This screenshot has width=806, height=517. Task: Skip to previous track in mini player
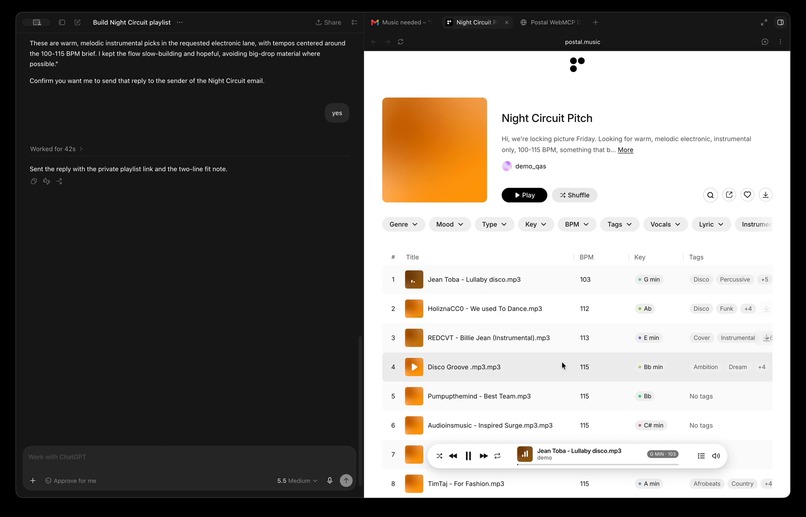tap(453, 456)
